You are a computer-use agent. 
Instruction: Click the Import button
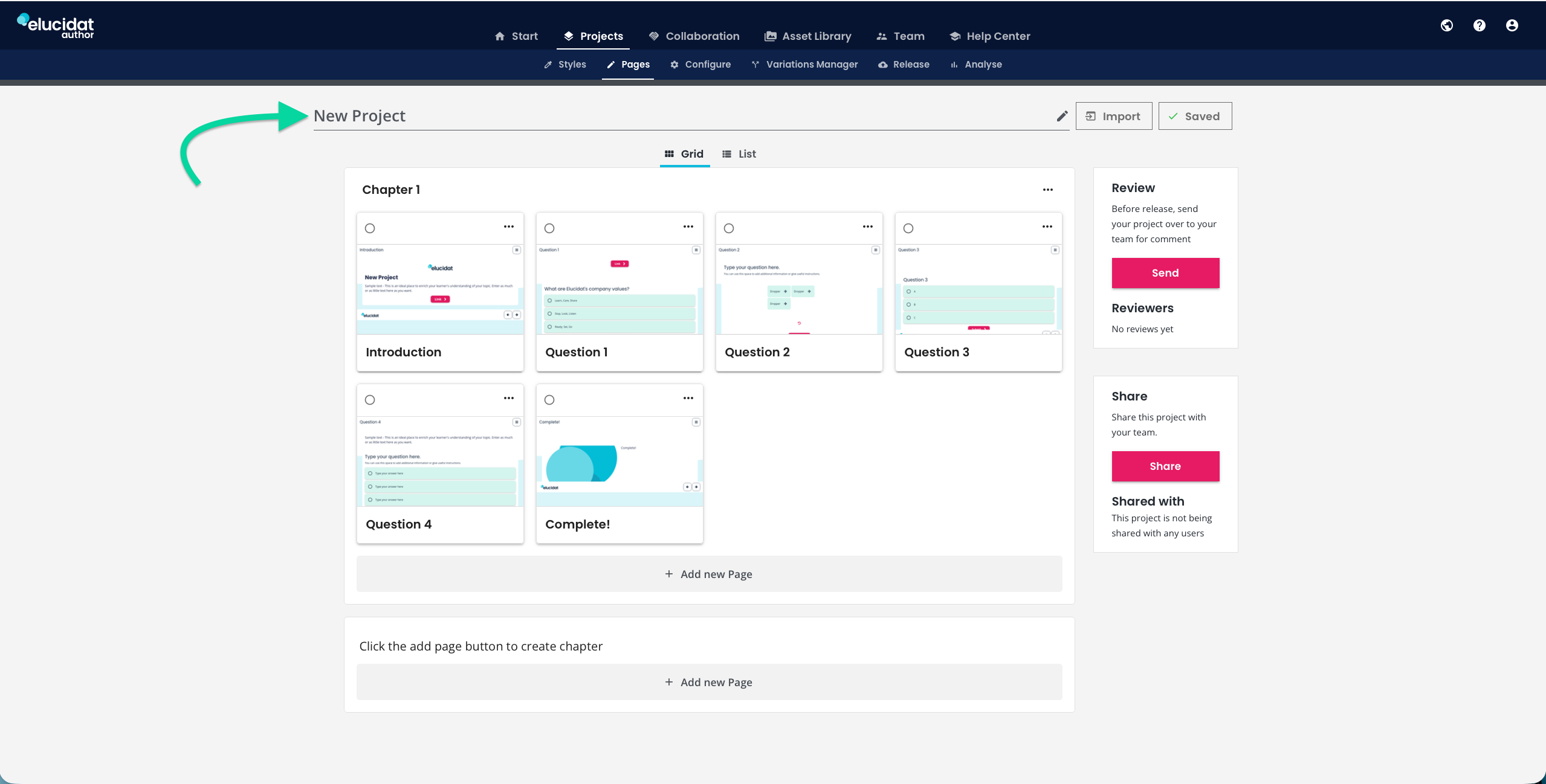point(1114,116)
